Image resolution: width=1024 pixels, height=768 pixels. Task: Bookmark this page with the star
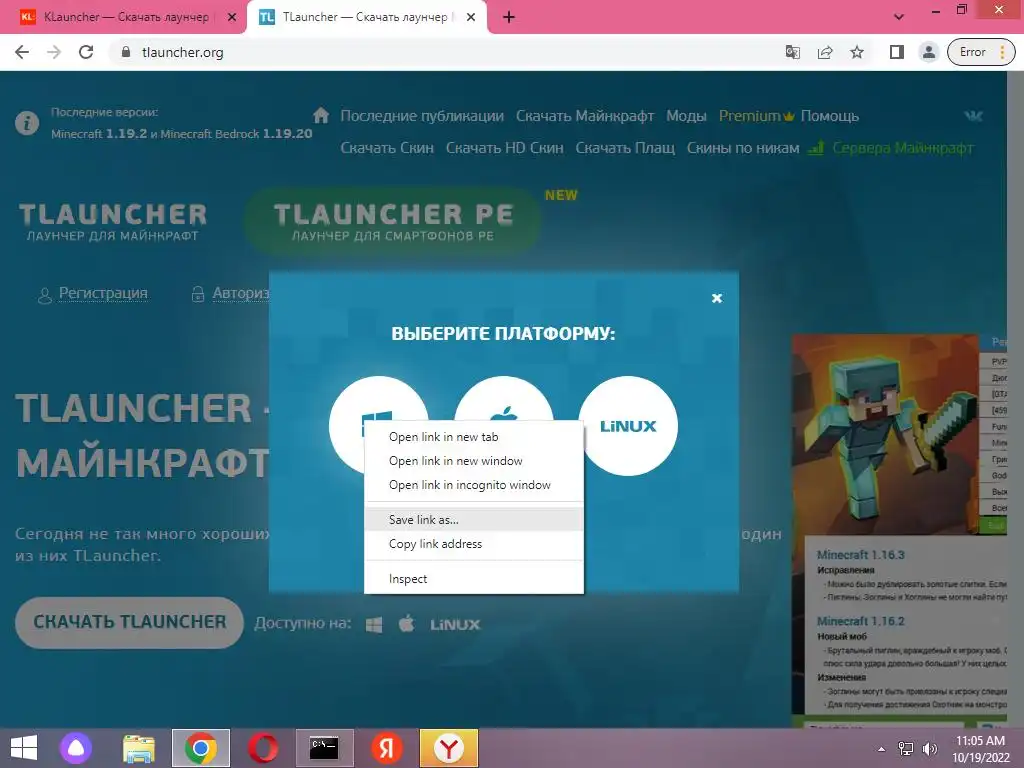tap(857, 52)
